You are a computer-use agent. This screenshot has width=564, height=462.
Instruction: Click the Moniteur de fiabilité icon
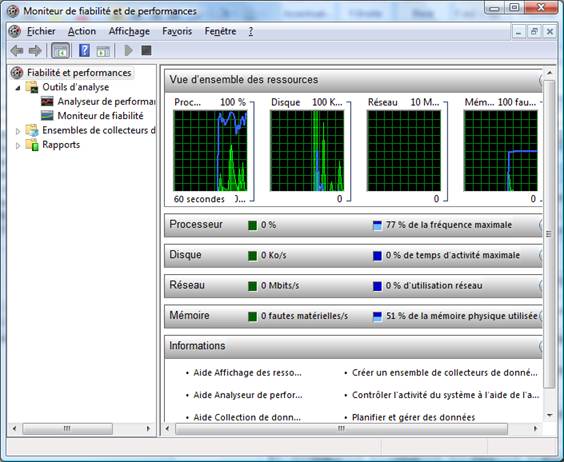(x=47, y=116)
